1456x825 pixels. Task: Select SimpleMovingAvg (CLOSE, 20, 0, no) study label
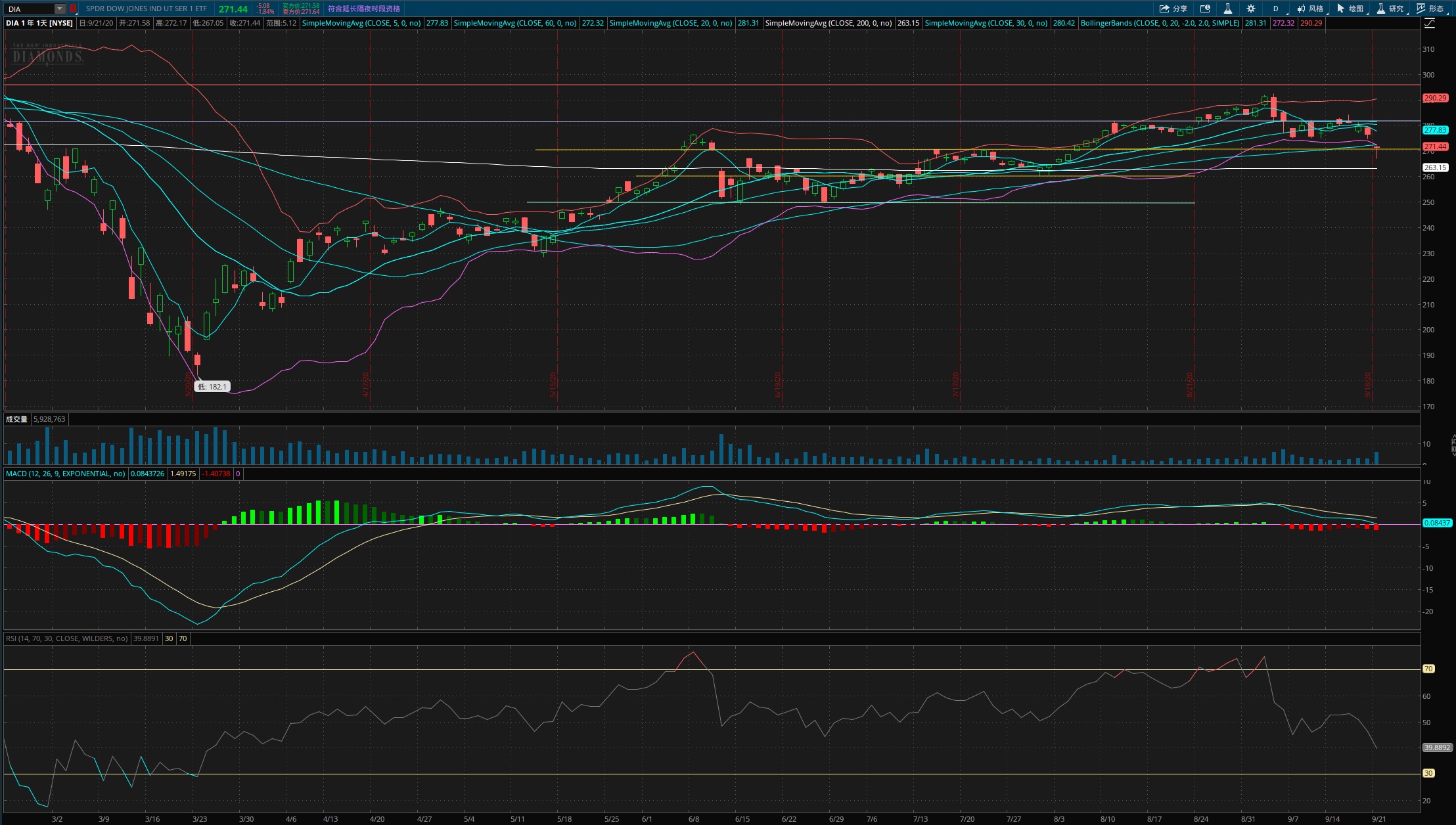pyautogui.click(x=671, y=23)
